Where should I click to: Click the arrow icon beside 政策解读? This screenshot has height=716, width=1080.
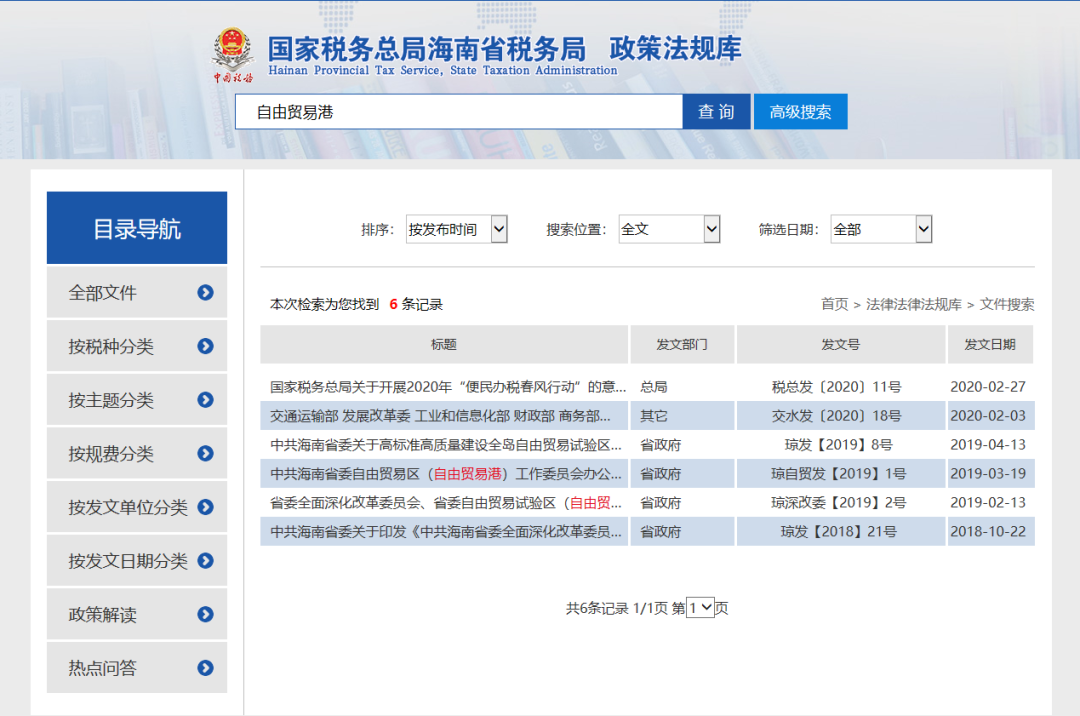point(205,614)
